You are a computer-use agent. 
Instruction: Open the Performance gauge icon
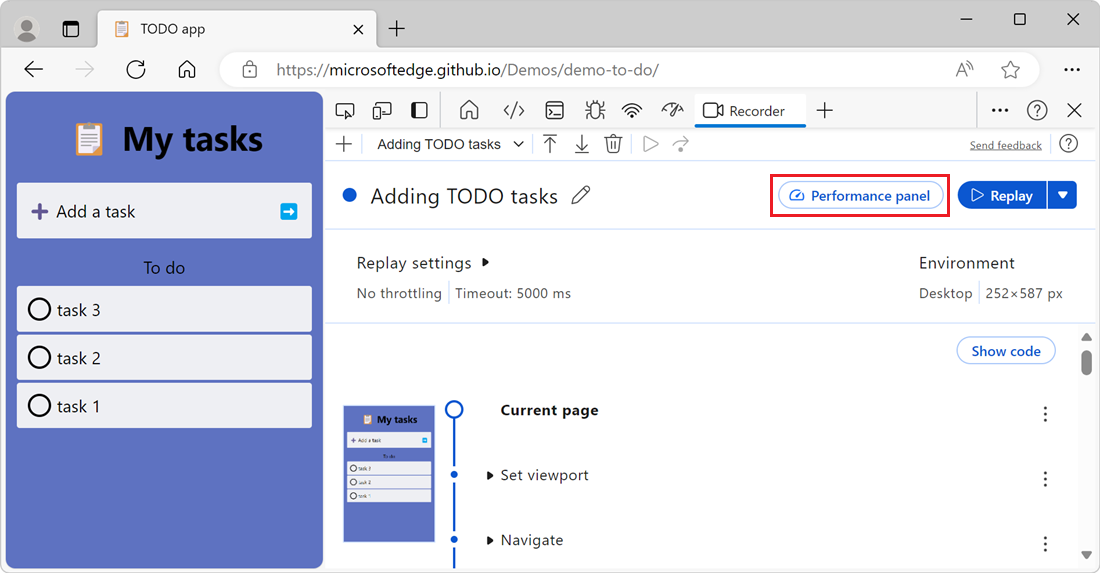[672, 110]
